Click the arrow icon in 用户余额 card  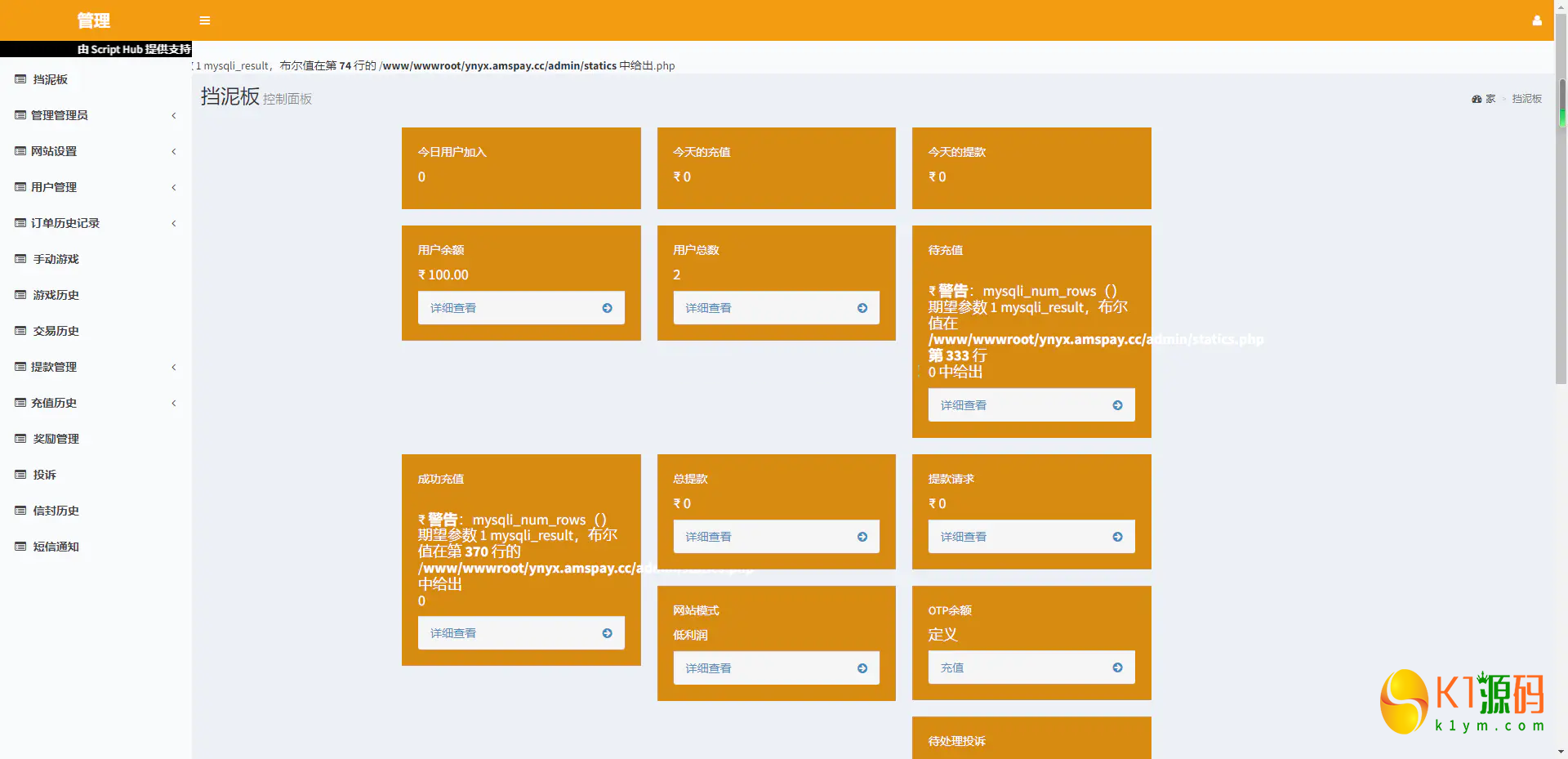(607, 308)
